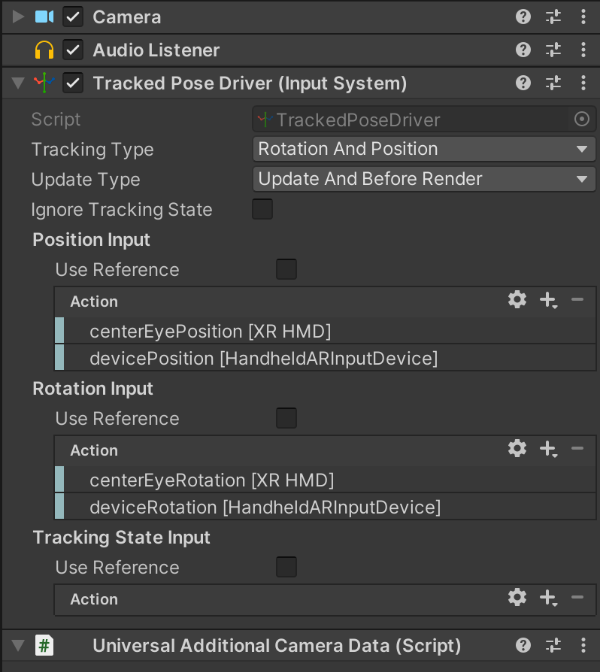The width and height of the screenshot is (600, 672).
Task: Select deviceRotation [HandheldARInputDevice] binding
Action: (325, 507)
